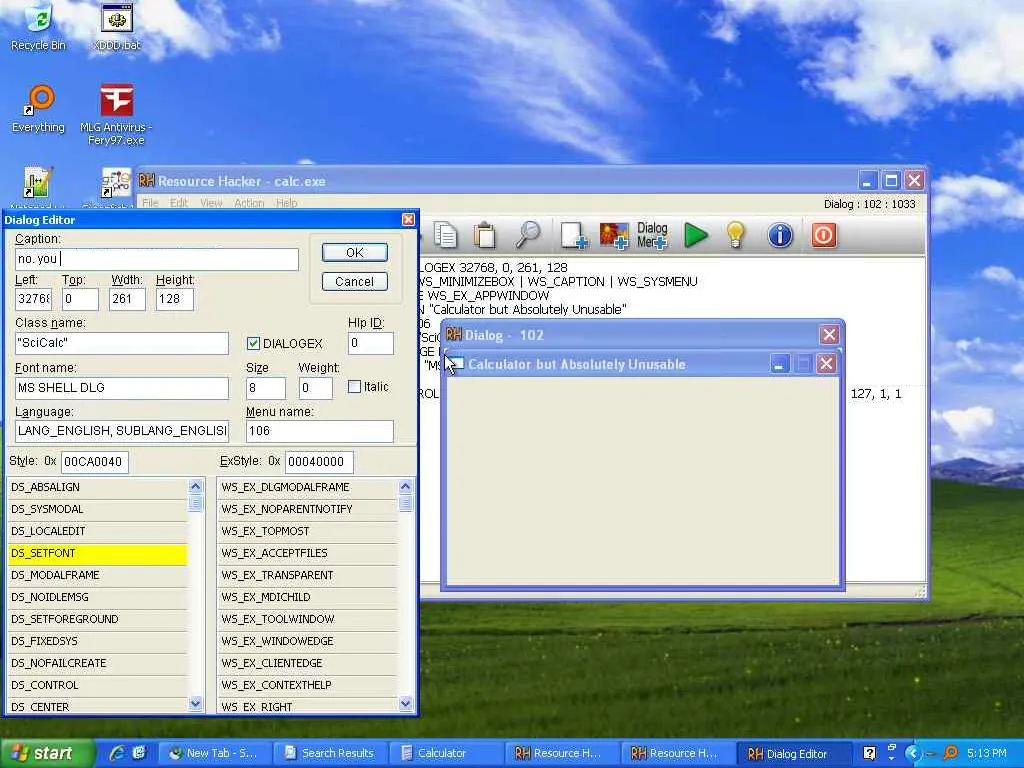Click the blue info icon in toolbar
Image resolution: width=1024 pixels, height=768 pixels.
(780, 235)
